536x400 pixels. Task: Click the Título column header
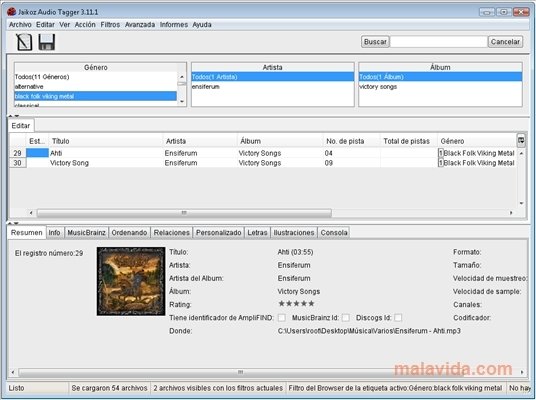pyautogui.click(x=106, y=141)
